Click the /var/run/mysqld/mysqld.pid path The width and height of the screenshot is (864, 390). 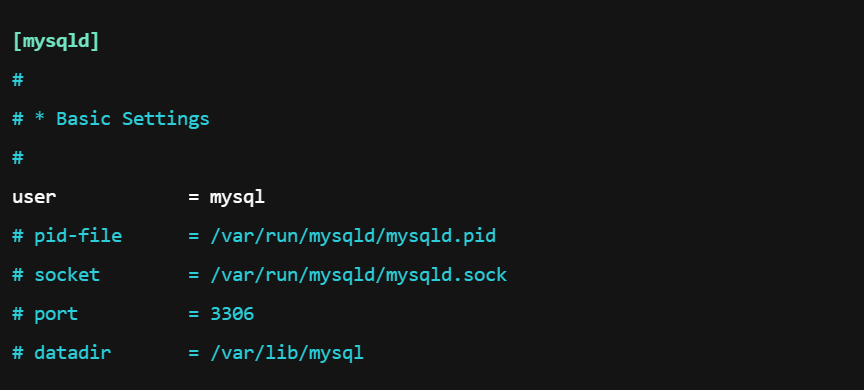353,236
